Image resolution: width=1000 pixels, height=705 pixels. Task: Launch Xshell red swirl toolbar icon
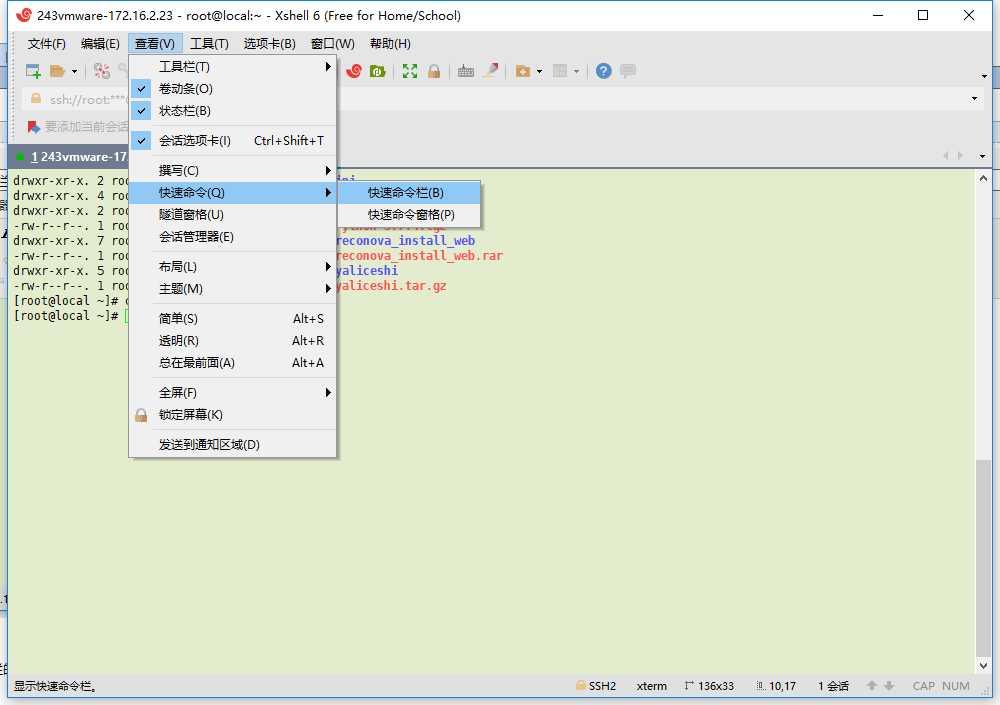354,71
